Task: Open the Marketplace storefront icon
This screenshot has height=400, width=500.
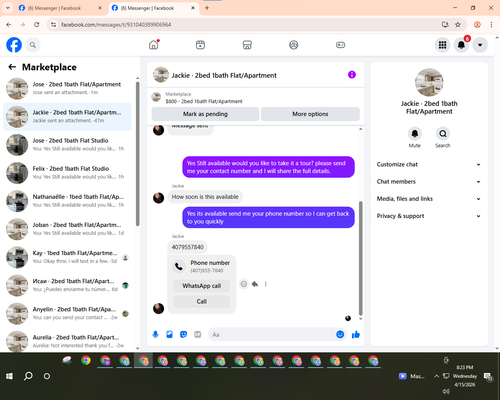Action: pyautogui.click(x=247, y=45)
